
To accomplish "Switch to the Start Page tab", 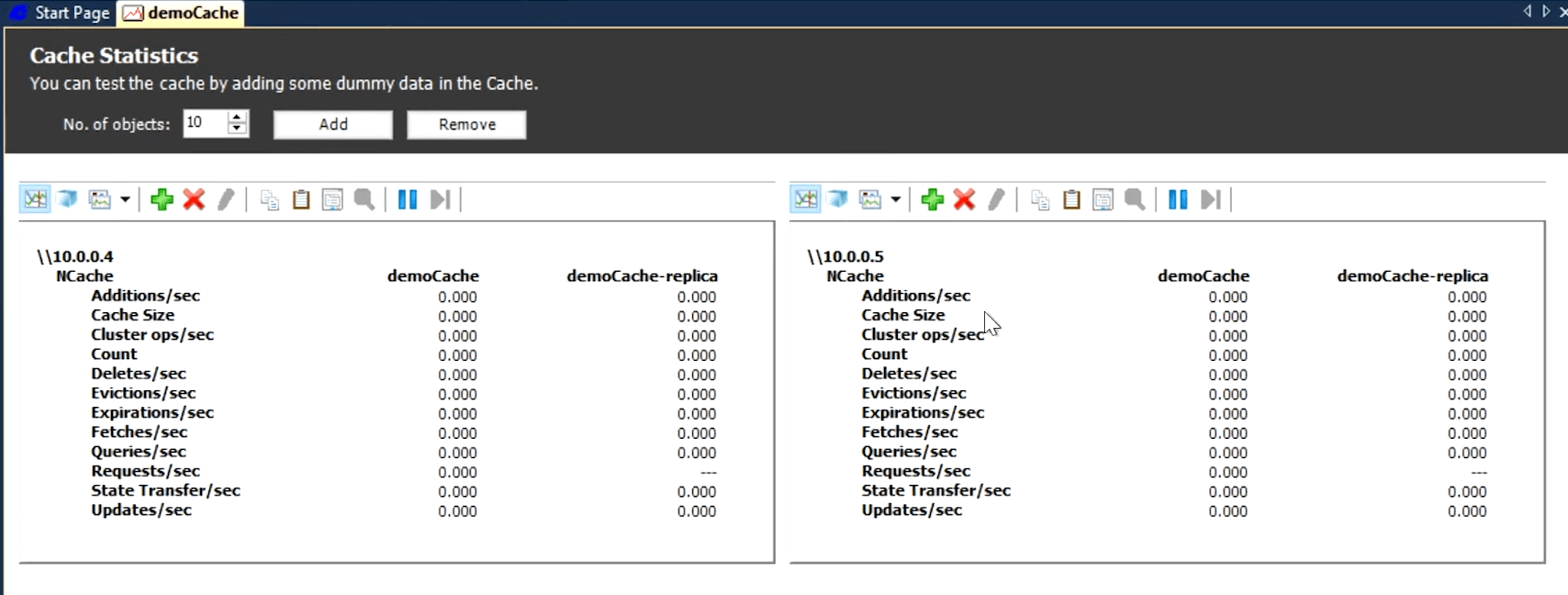I will click(61, 13).
